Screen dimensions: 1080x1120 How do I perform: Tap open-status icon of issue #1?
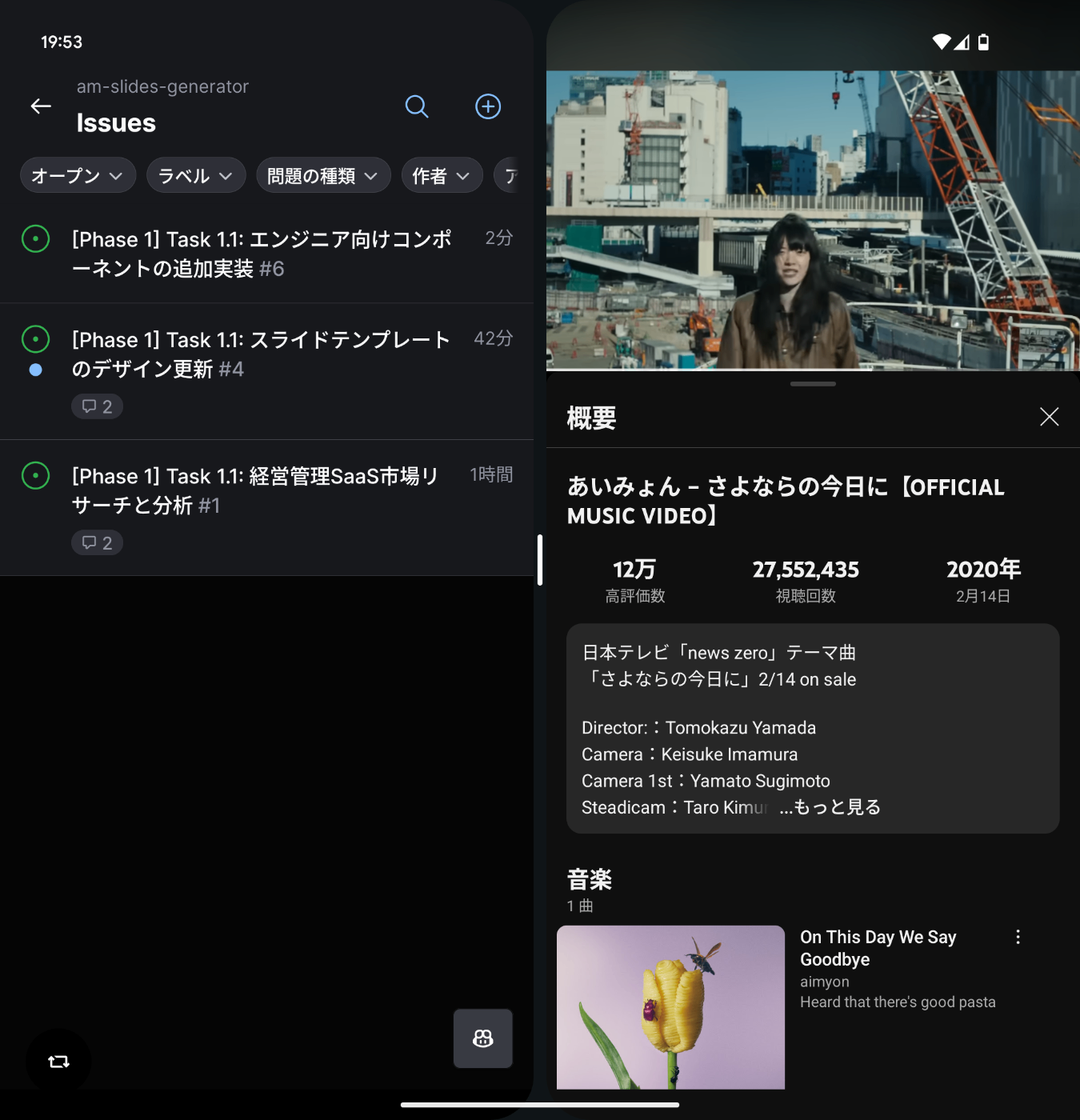pos(35,475)
